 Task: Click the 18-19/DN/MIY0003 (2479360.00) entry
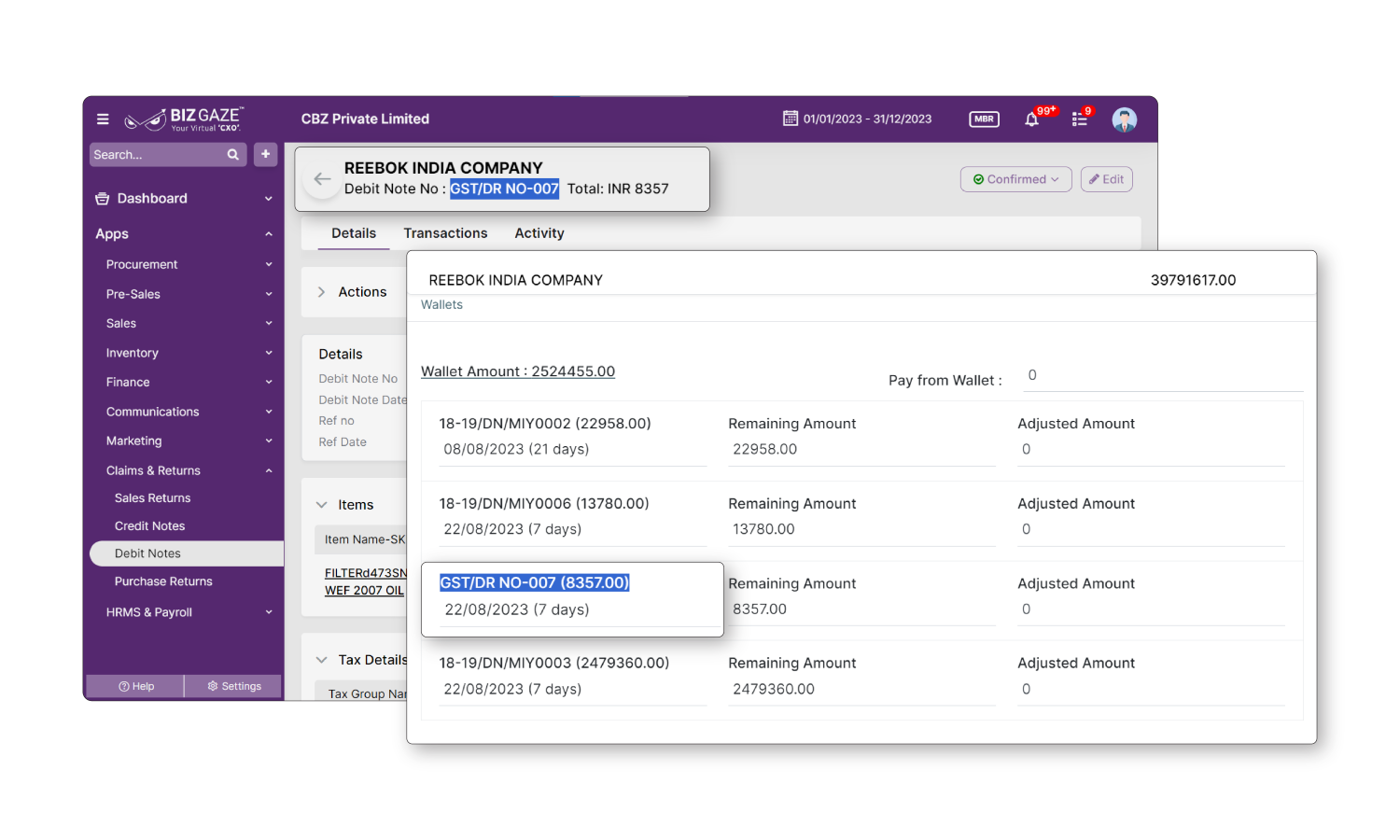tap(554, 664)
